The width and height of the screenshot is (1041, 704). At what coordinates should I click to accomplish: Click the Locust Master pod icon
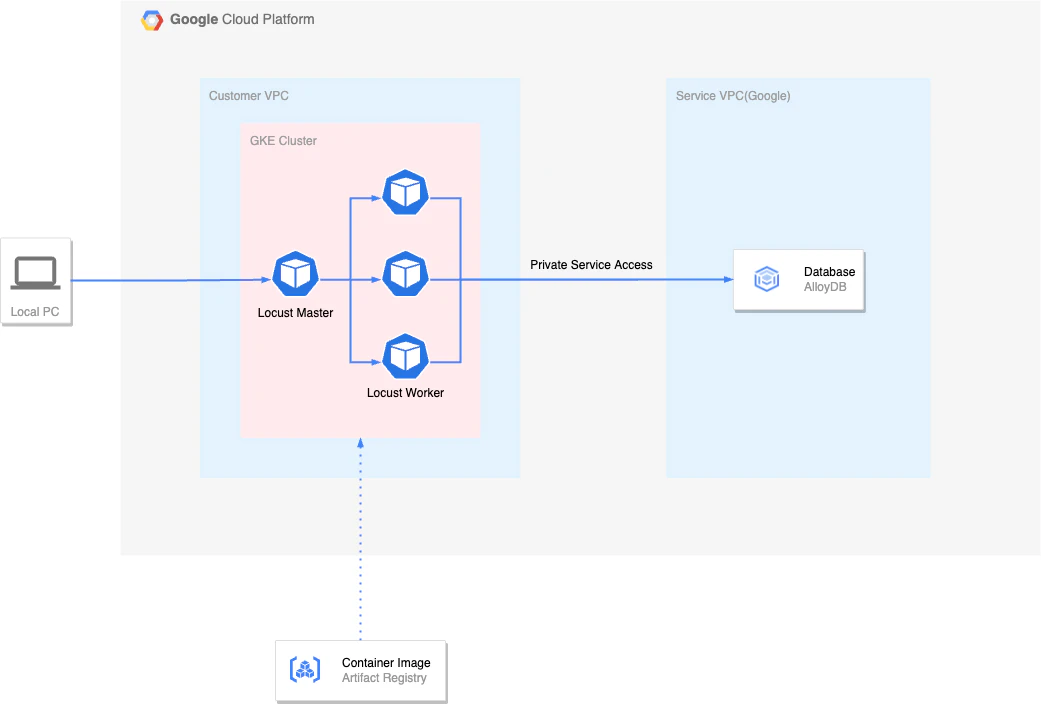click(x=295, y=274)
